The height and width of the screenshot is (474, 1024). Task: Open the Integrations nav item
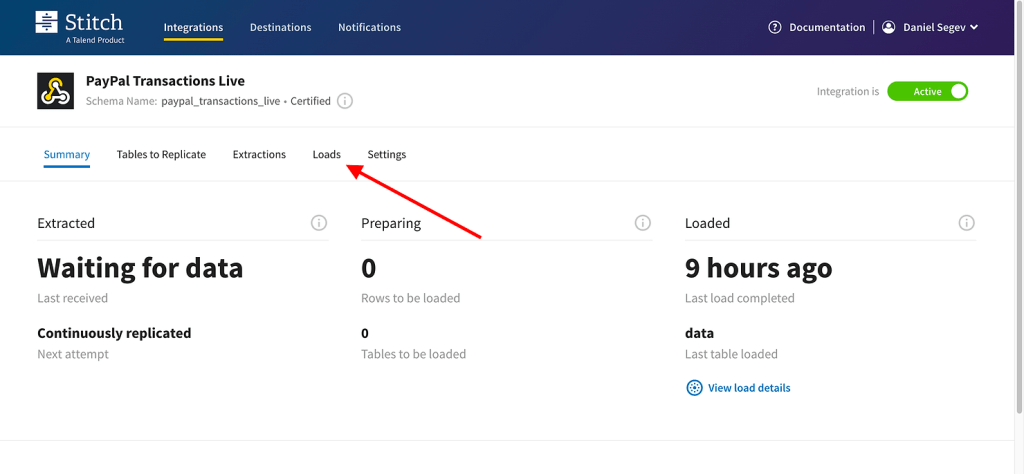click(193, 27)
